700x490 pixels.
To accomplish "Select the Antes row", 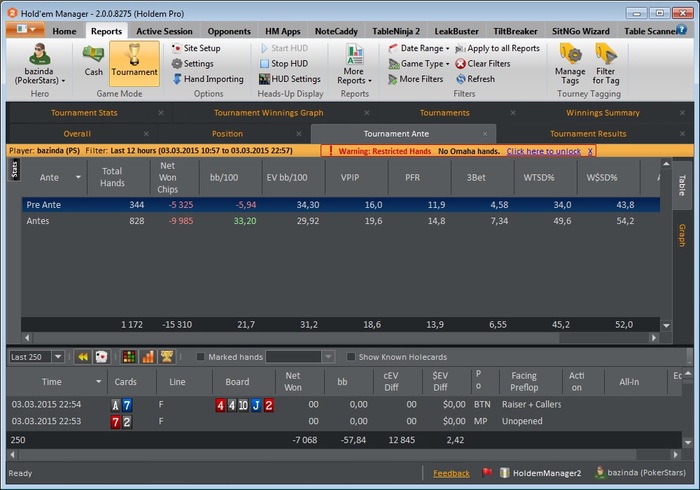I will coord(341,221).
